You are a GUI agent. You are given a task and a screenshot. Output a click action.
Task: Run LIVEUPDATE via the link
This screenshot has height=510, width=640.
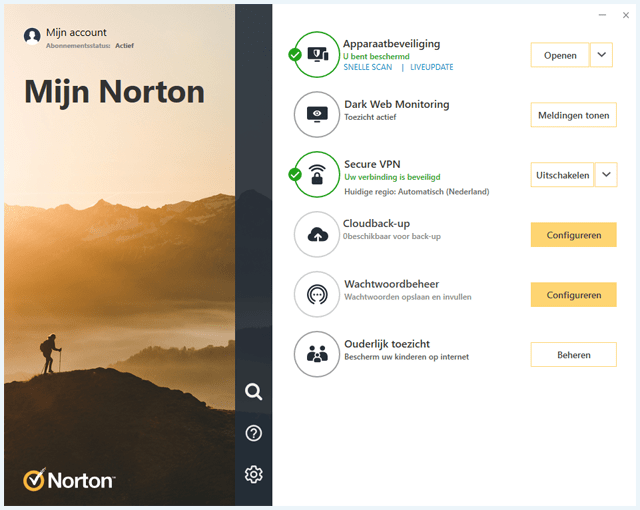point(431,67)
